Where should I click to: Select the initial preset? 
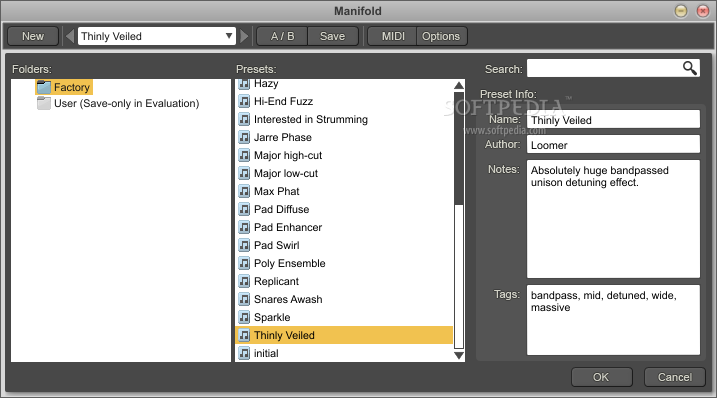tap(344, 353)
